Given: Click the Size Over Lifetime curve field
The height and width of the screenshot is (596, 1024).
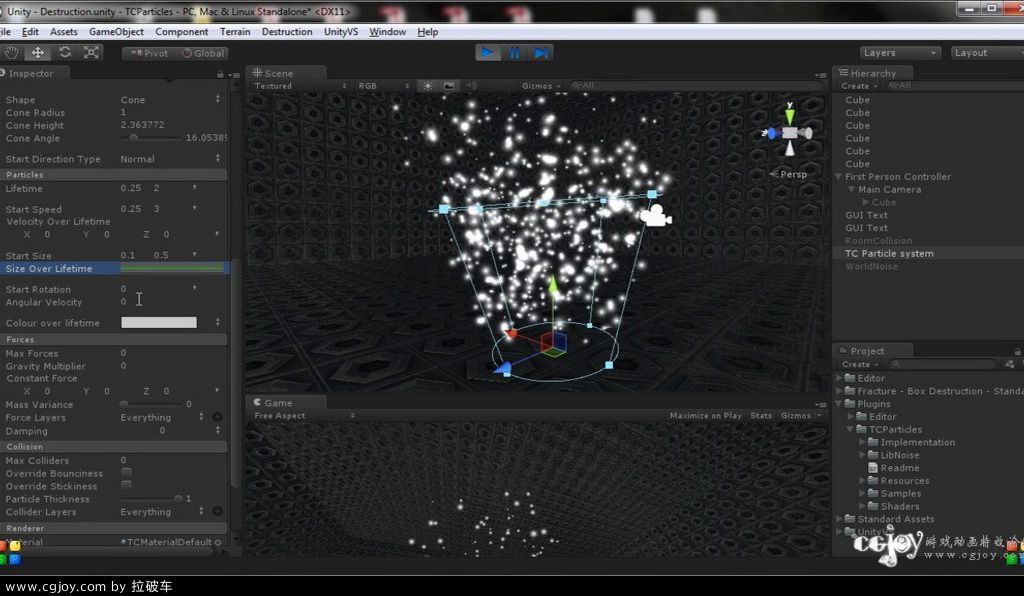Looking at the screenshot, I should click(x=172, y=268).
